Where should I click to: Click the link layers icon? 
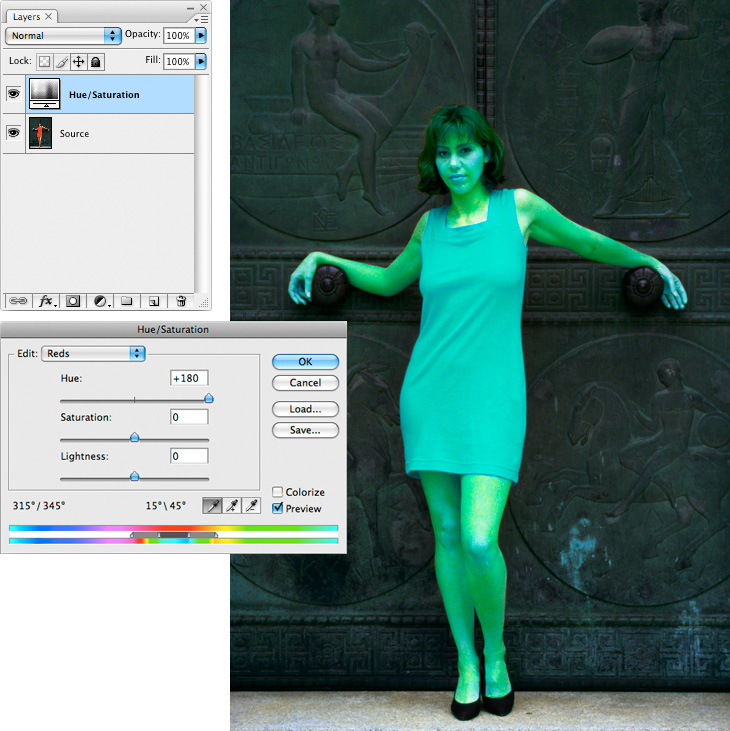click(x=19, y=300)
